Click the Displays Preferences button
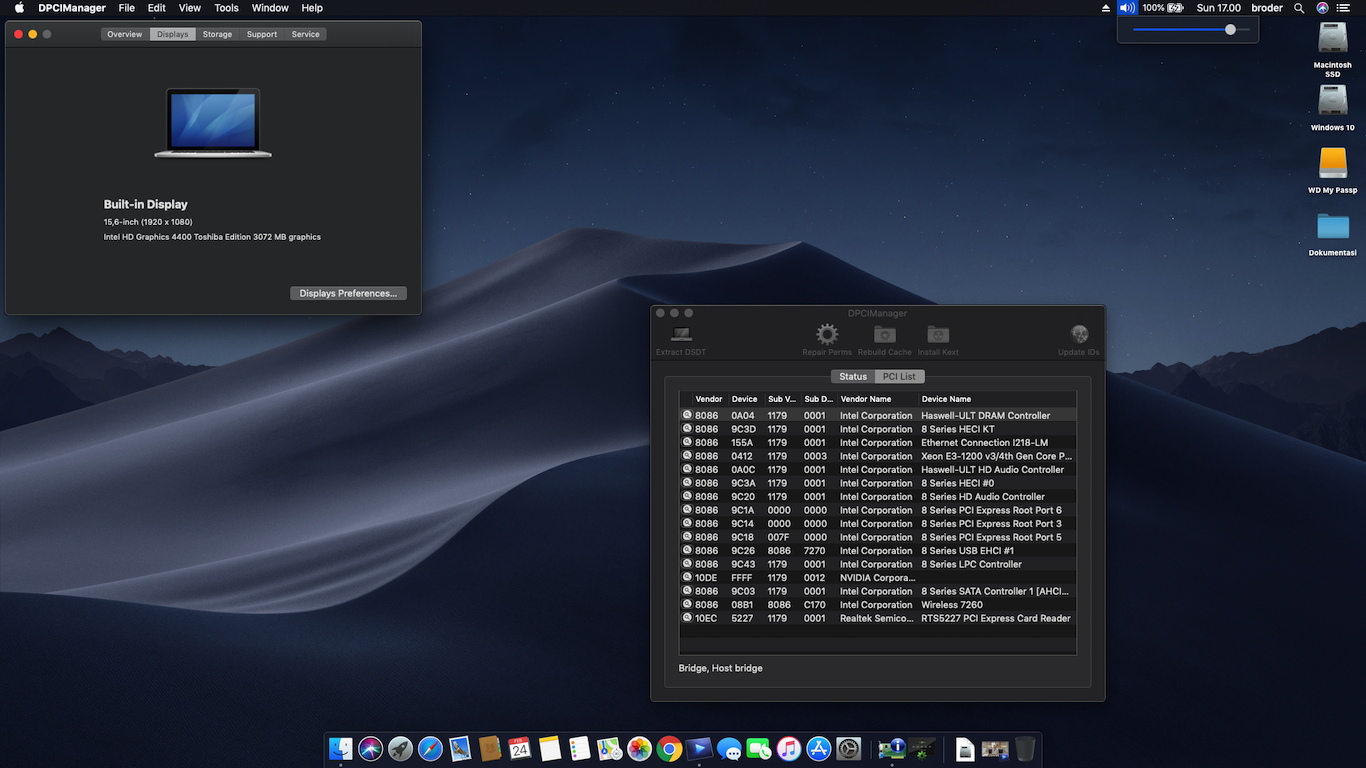Viewport: 1366px width, 768px height. coord(348,293)
